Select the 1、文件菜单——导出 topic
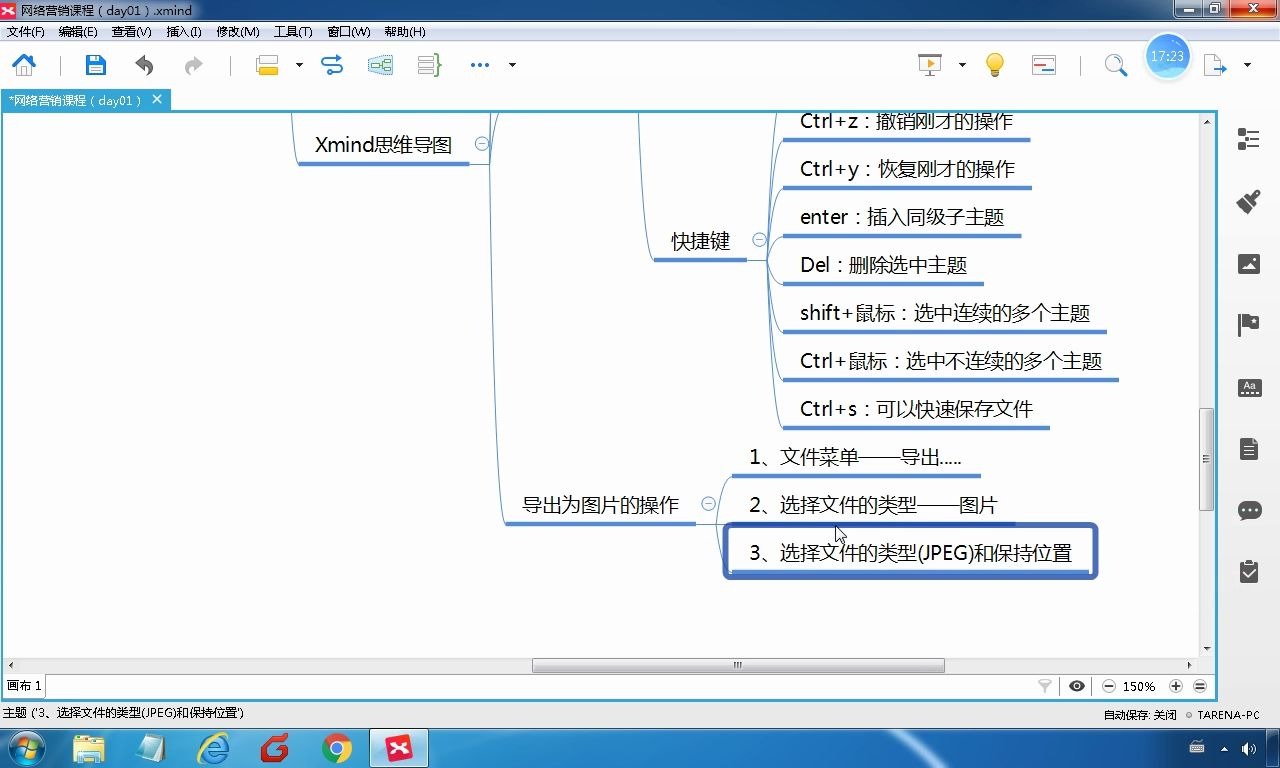This screenshot has width=1280, height=768. pyautogui.click(x=856, y=457)
